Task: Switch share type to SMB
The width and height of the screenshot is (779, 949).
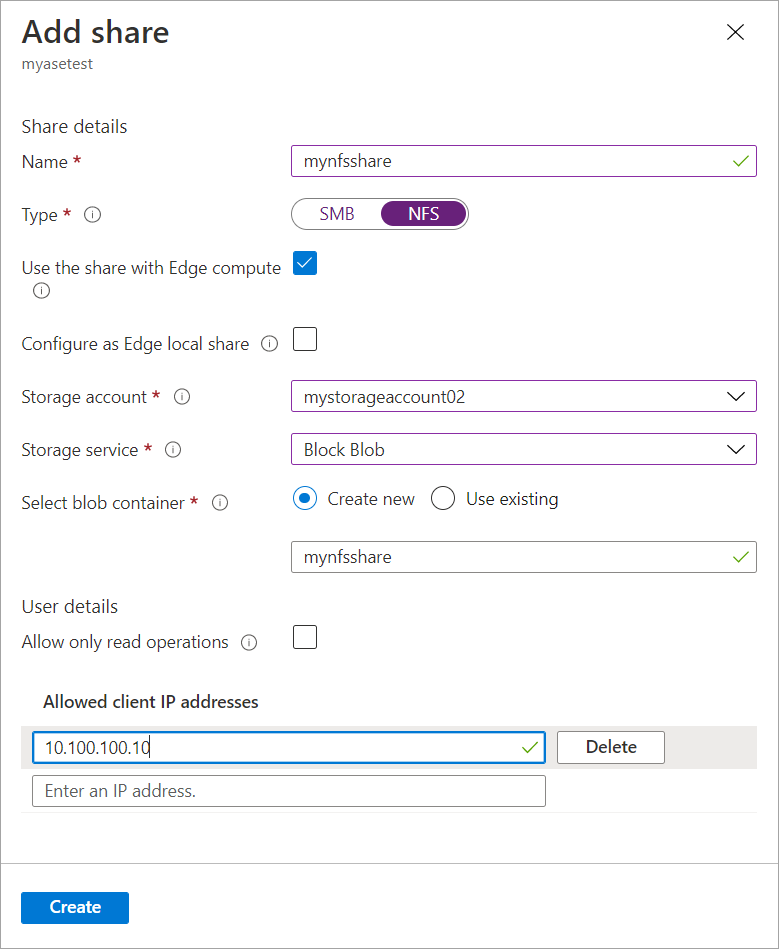Action: coord(337,214)
